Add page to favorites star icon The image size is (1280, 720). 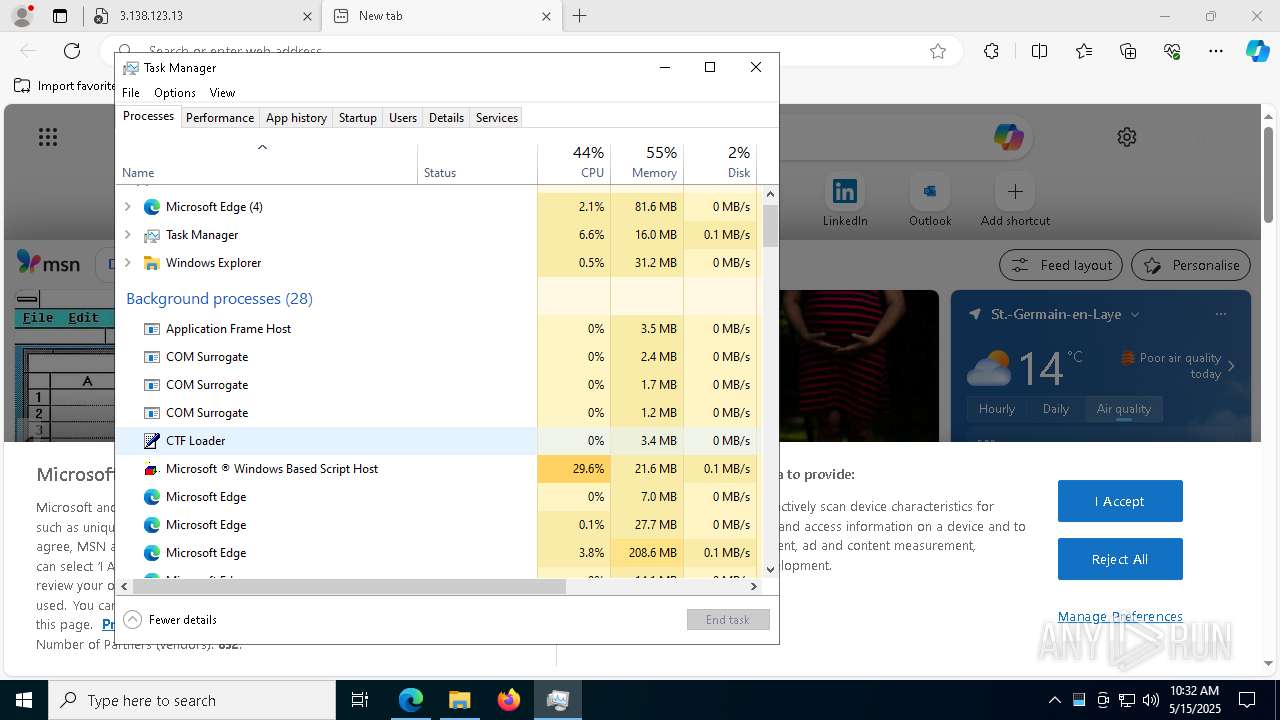pos(938,51)
